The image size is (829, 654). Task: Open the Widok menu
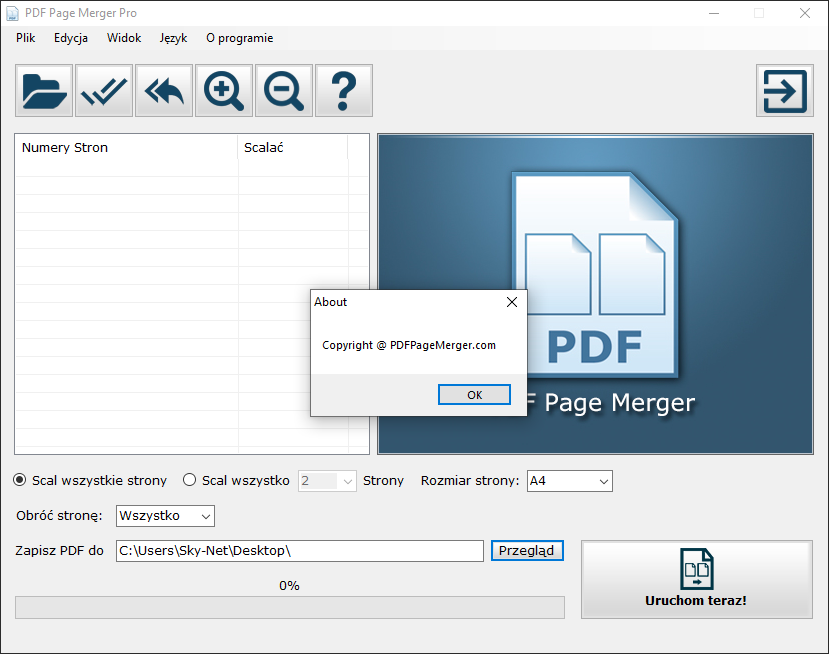(124, 38)
